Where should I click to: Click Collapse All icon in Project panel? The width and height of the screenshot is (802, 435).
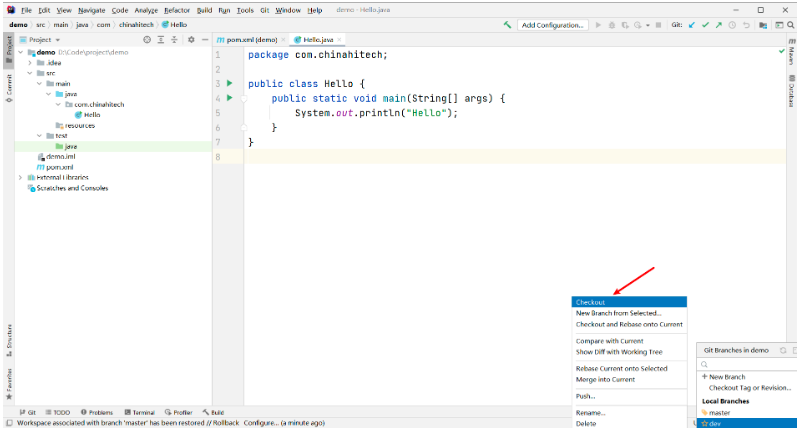pyautogui.click(x=174, y=39)
